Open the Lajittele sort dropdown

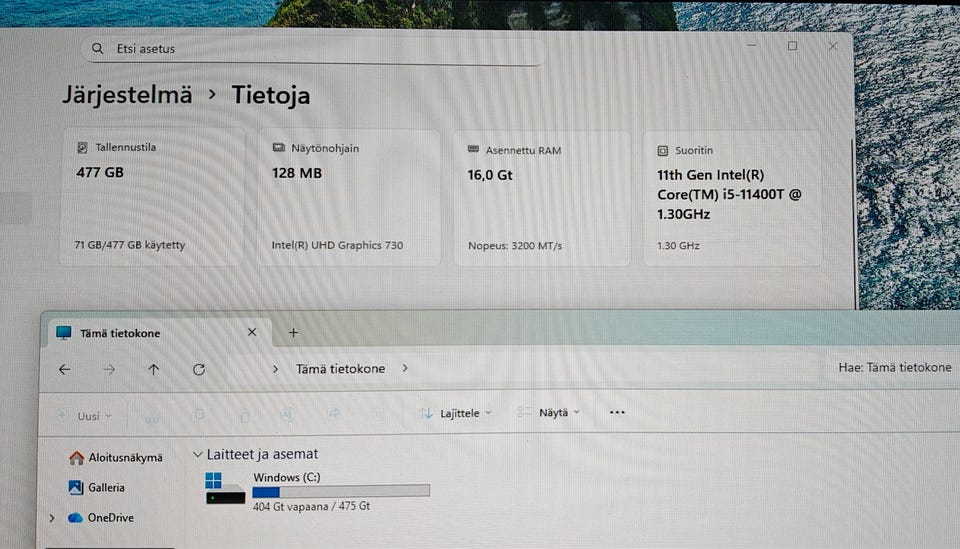click(457, 413)
